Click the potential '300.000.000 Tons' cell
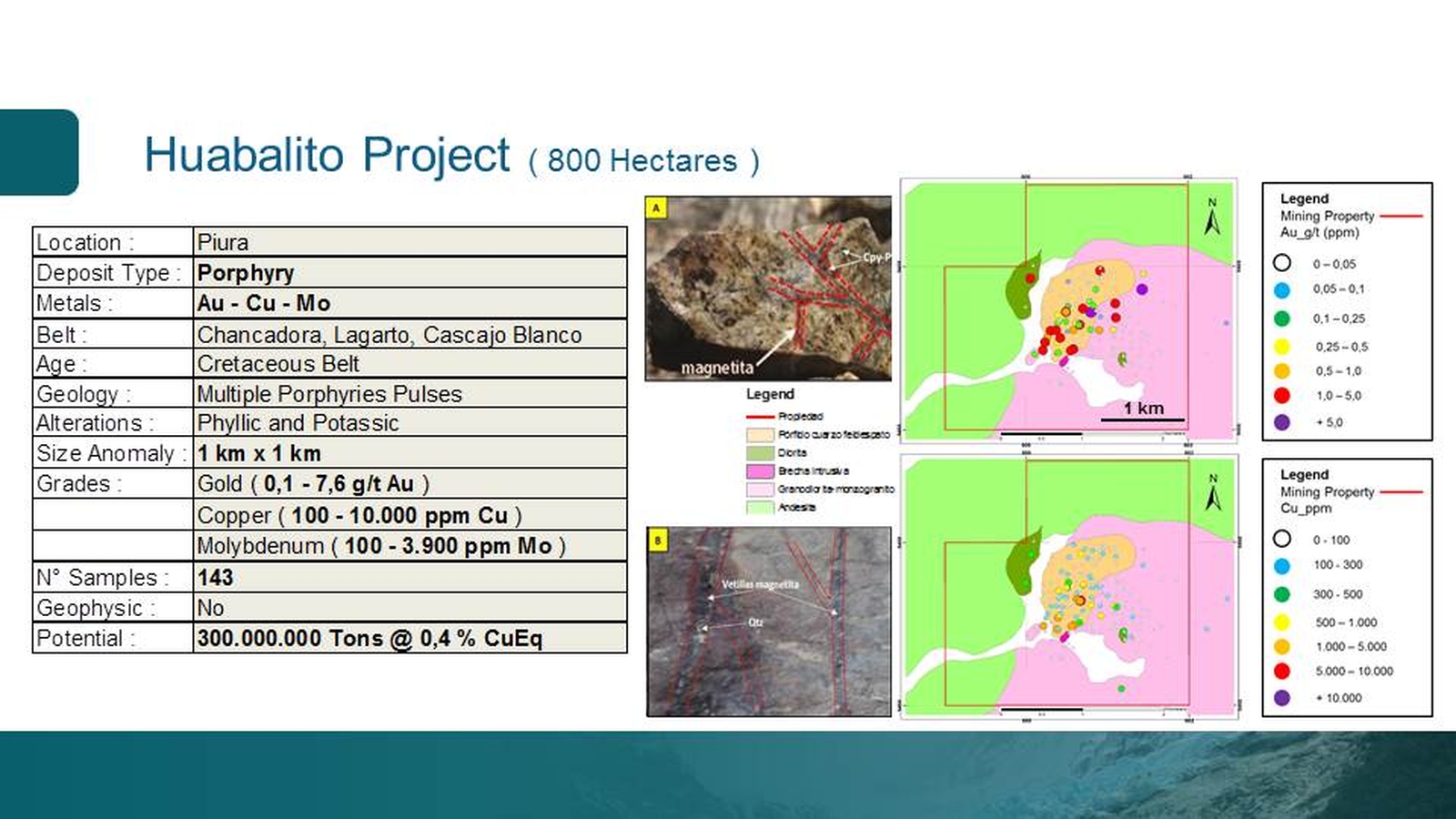This screenshot has width=1456, height=819. [x=409, y=639]
